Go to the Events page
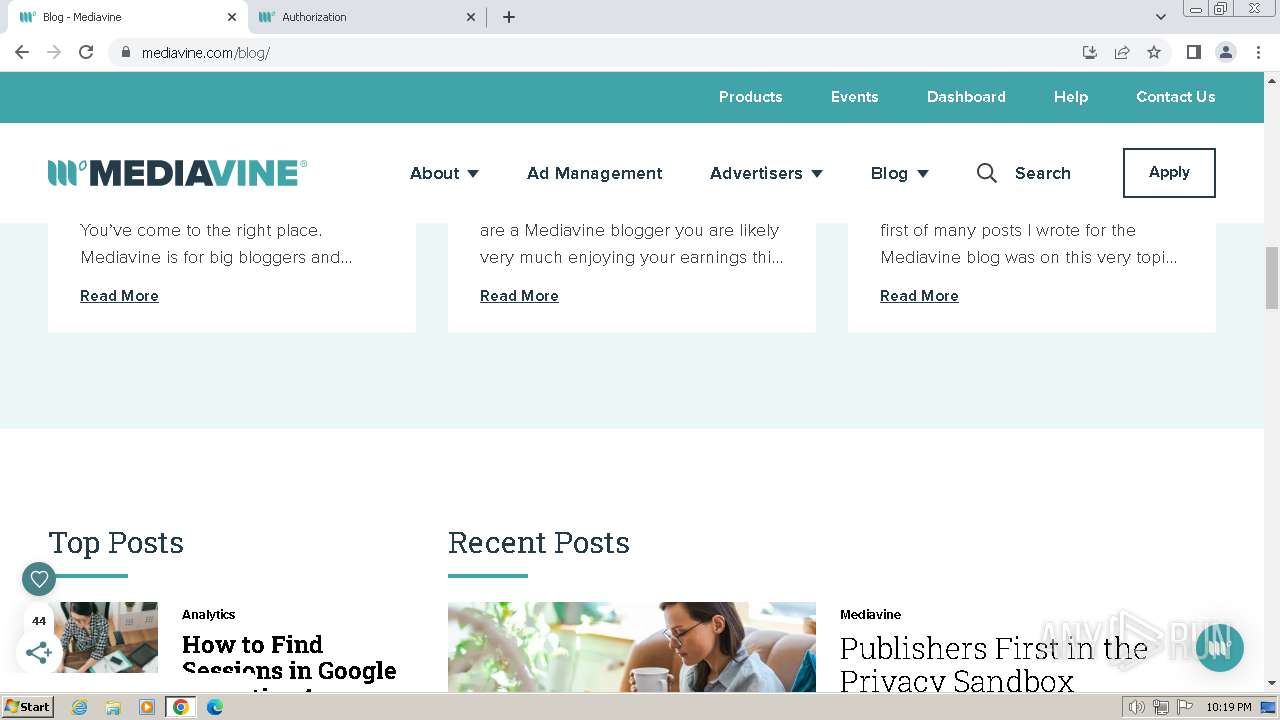 (x=854, y=97)
